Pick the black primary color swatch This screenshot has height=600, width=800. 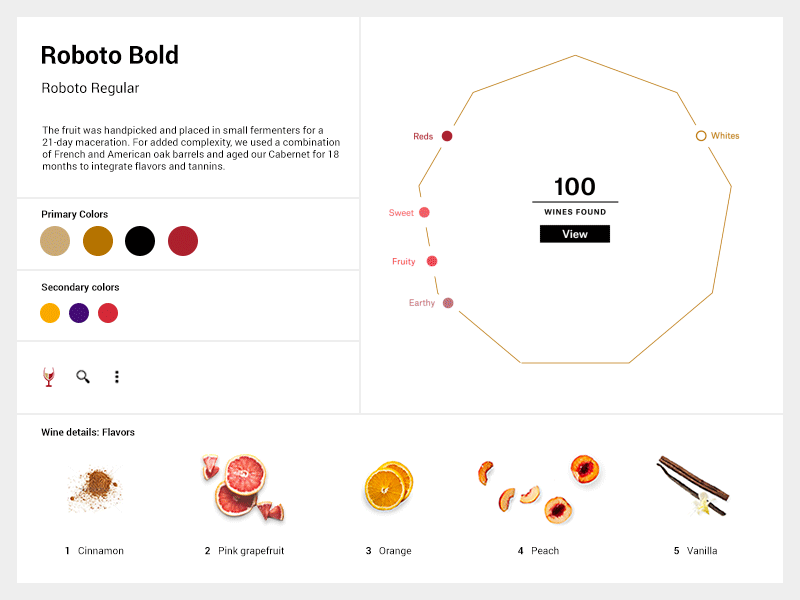[140, 241]
